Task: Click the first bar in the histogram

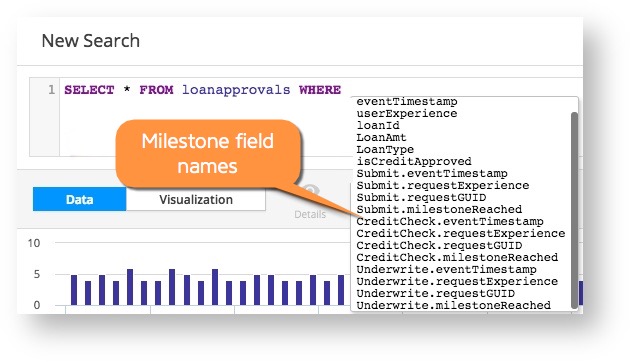Action: [74, 290]
